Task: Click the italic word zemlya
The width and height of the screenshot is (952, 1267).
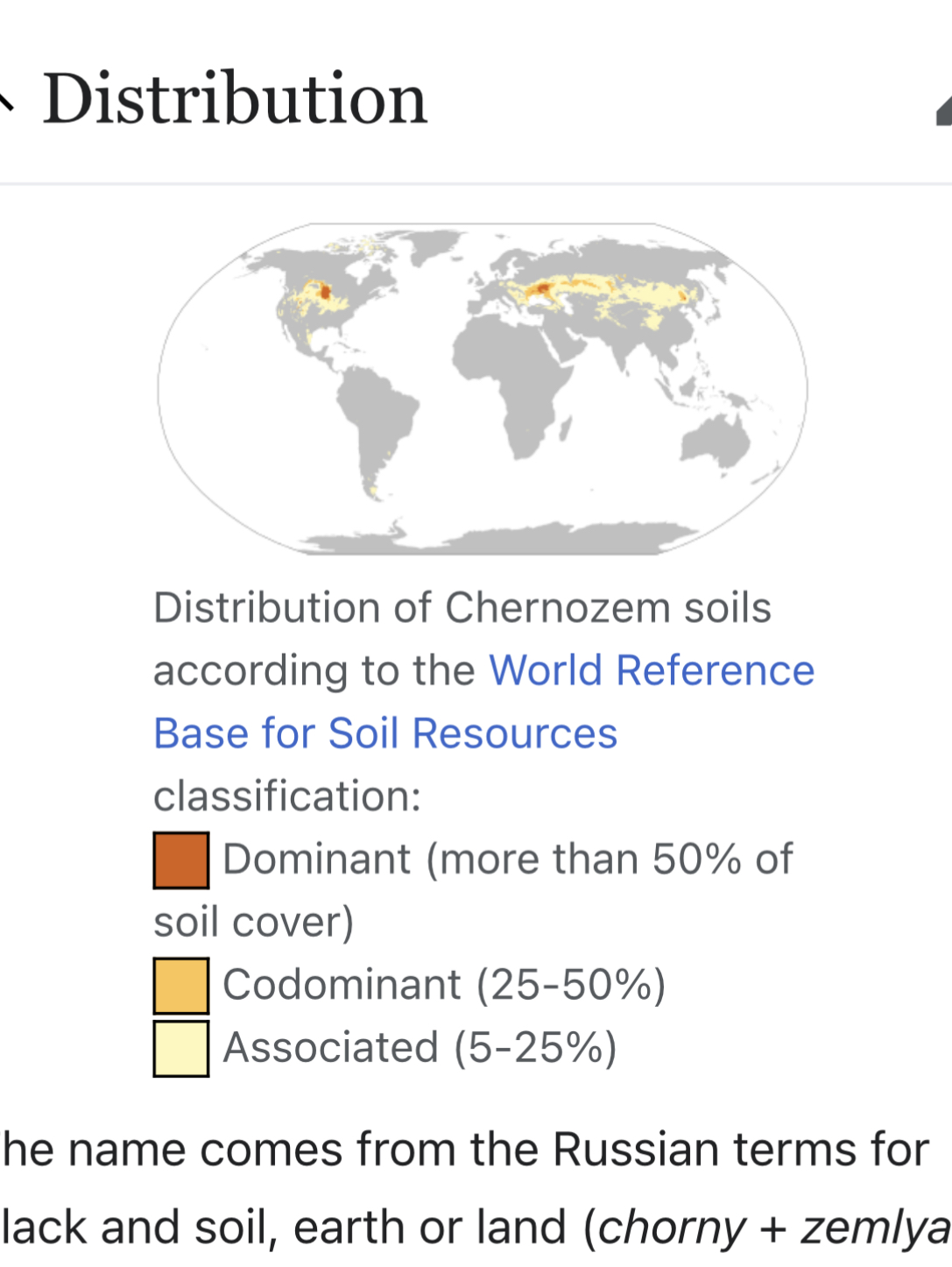Action: coord(876,1228)
